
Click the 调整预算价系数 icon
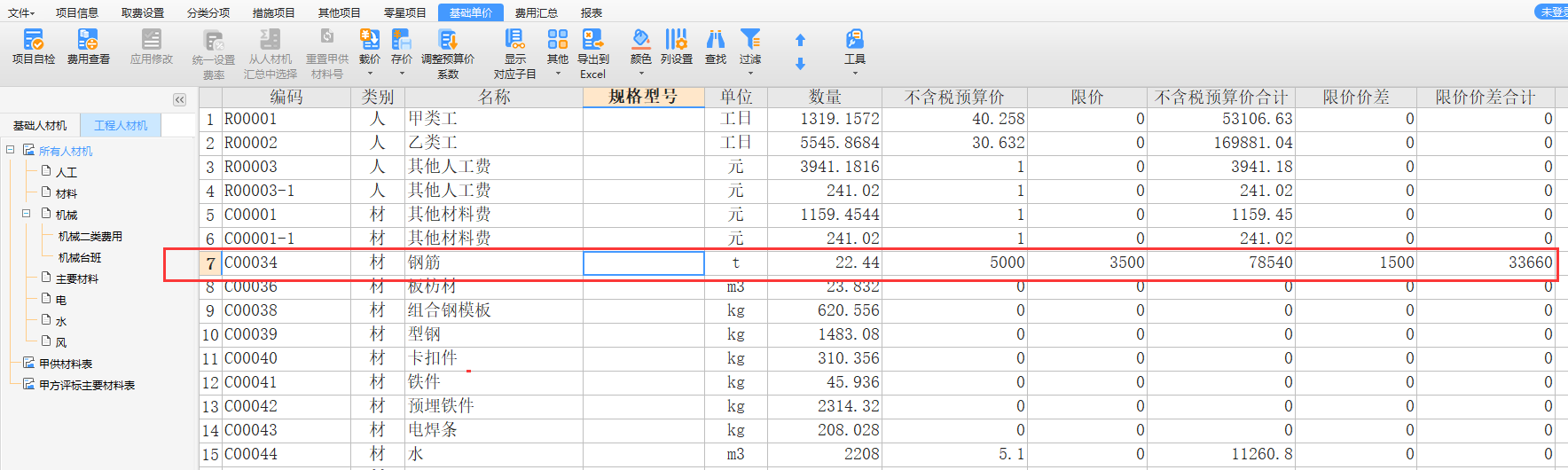(x=448, y=40)
